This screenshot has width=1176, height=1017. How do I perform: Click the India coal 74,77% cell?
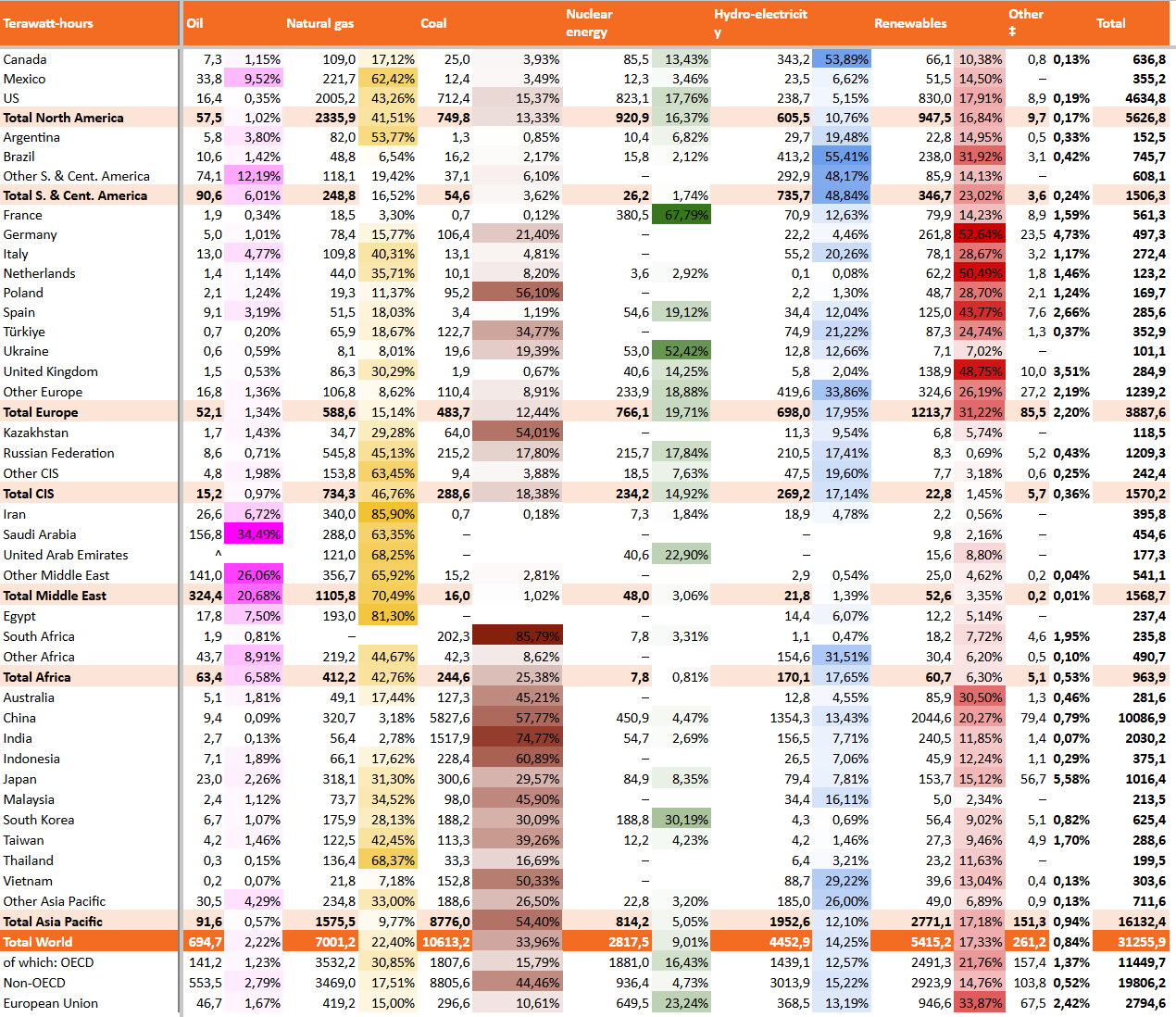[x=517, y=738]
